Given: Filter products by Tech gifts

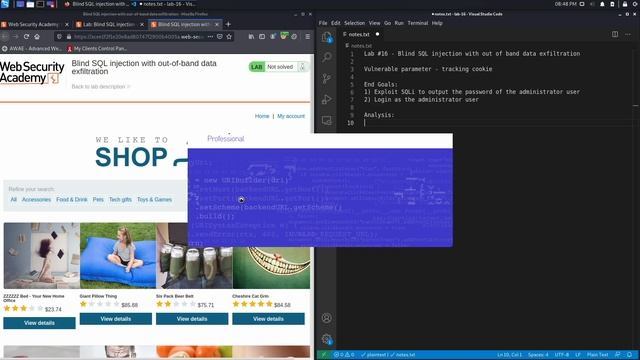Looking at the screenshot, I should point(120,200).
